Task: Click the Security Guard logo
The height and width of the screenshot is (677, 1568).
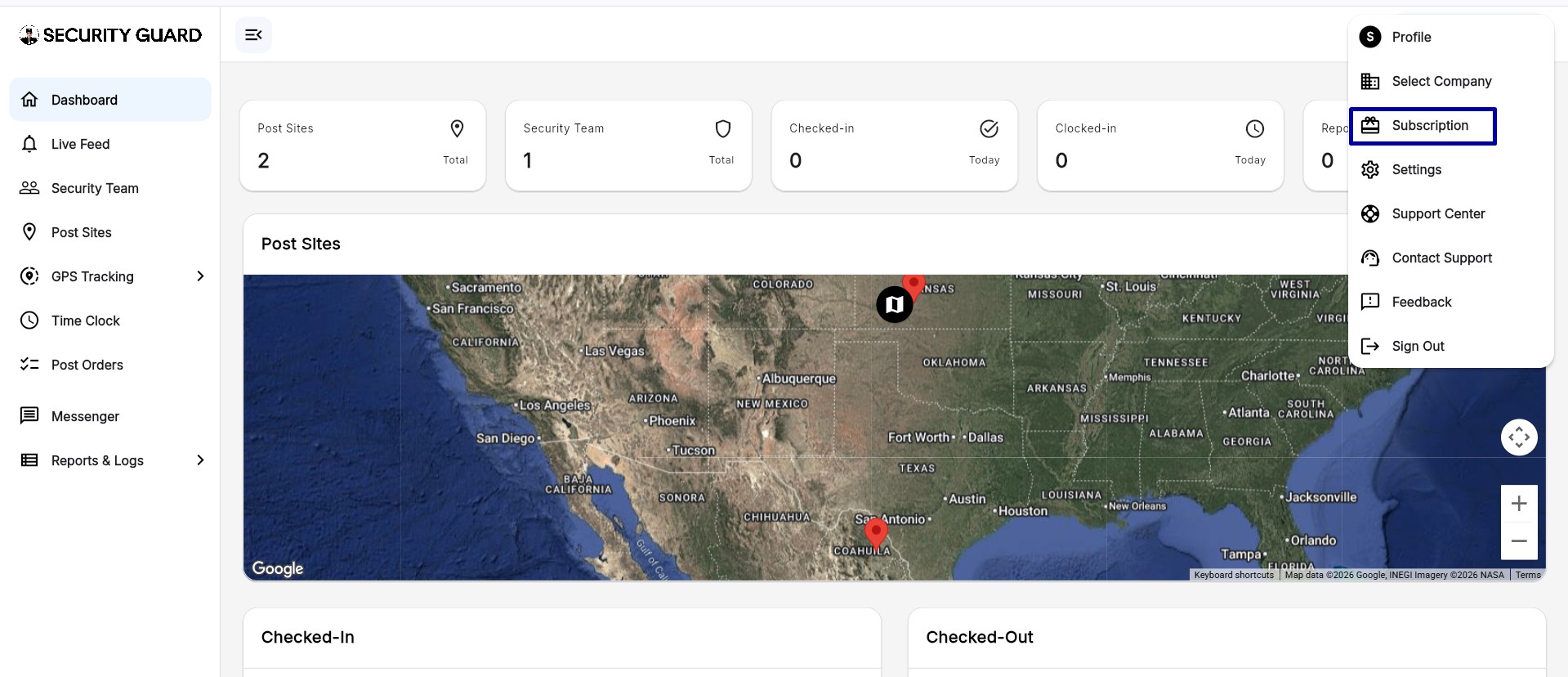Action: click(110, 35)
